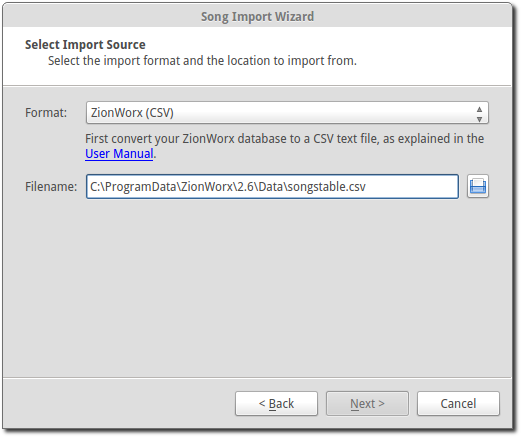Screen dimensions: 521x437
Task: Select the ZionWorx (CSV) format text
Action: point(132,113)
